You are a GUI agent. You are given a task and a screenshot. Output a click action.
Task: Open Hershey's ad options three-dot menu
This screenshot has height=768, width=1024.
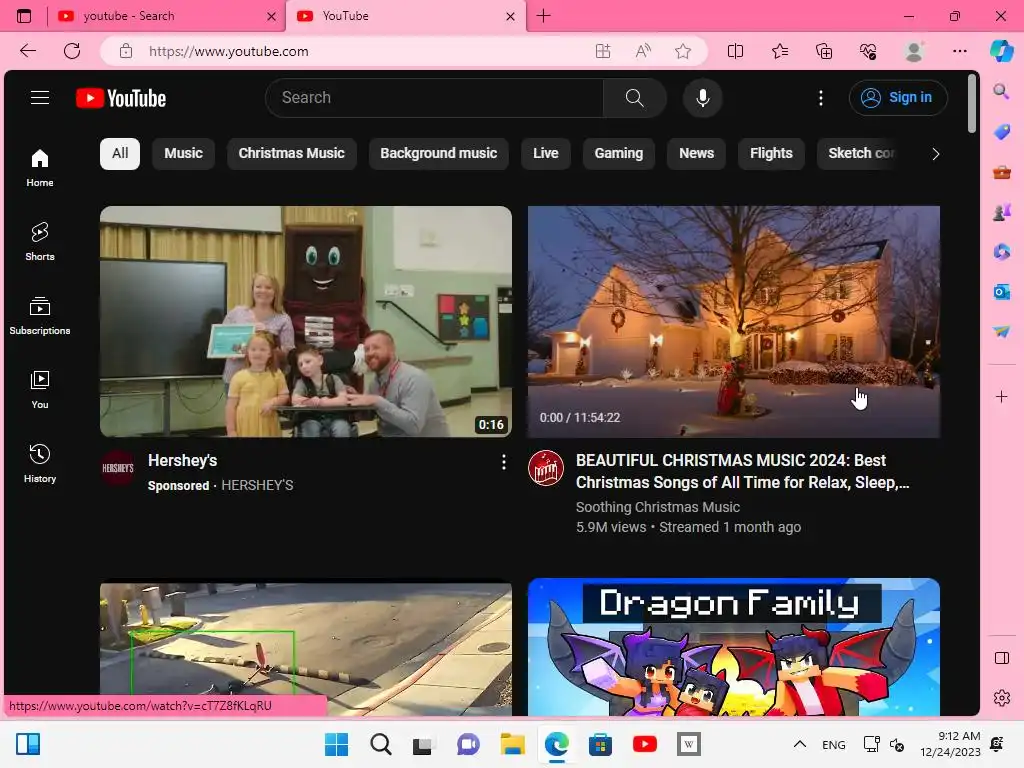pos(504,462)
